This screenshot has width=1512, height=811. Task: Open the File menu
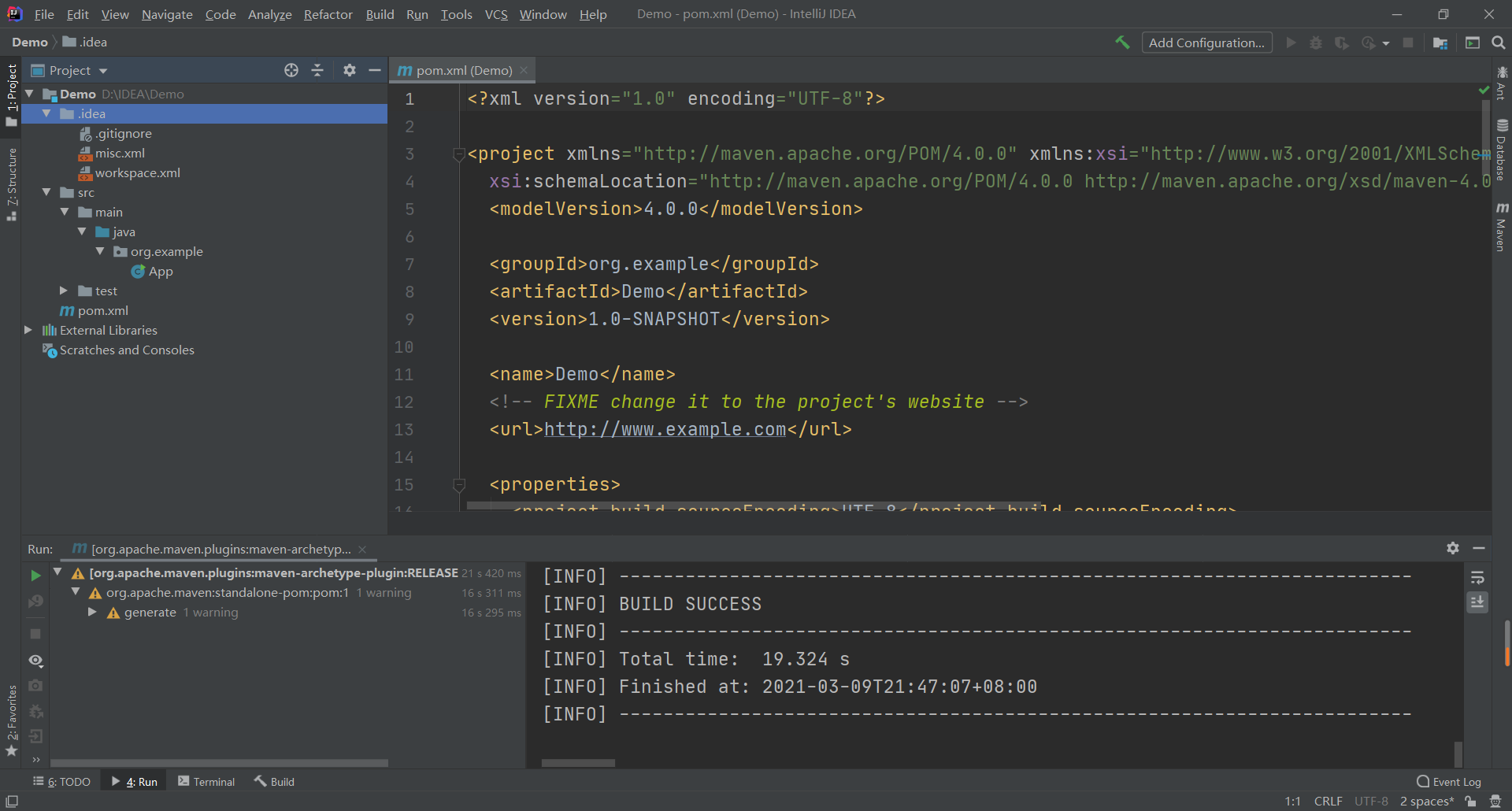(x=44, y=14)
